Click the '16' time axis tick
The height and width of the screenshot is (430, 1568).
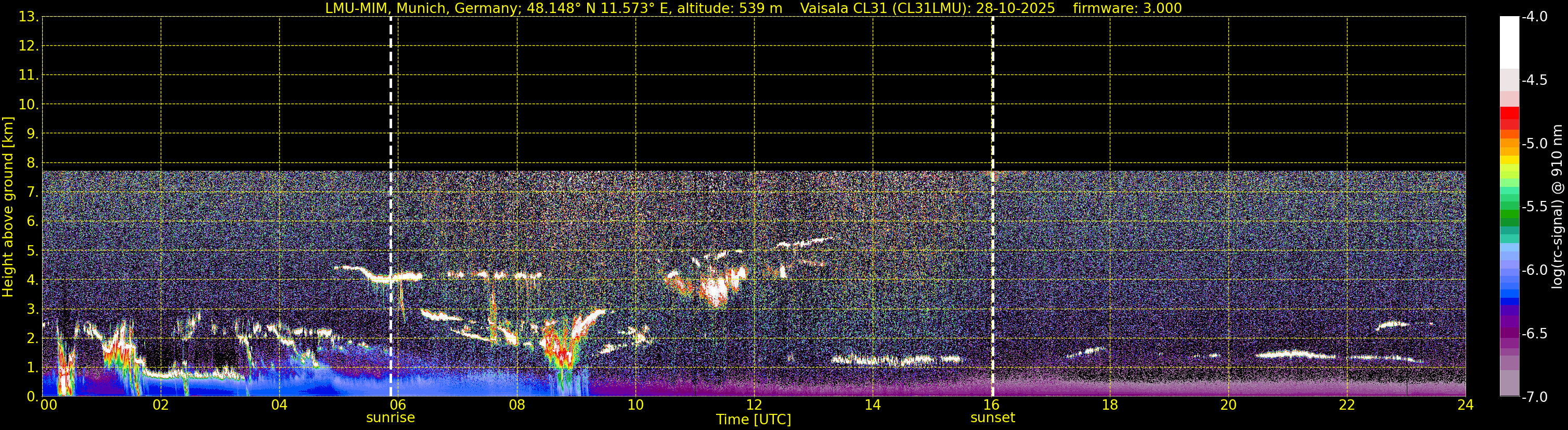pos(992,405)
